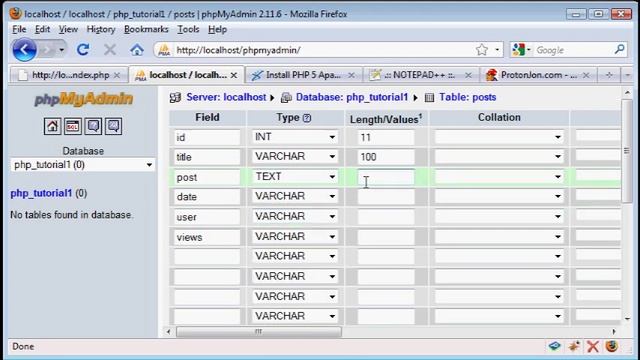Screen dimensions: 640x360
Task: Click the blue status bar icon
Action: pyautogui.click(x=554, y=346)
